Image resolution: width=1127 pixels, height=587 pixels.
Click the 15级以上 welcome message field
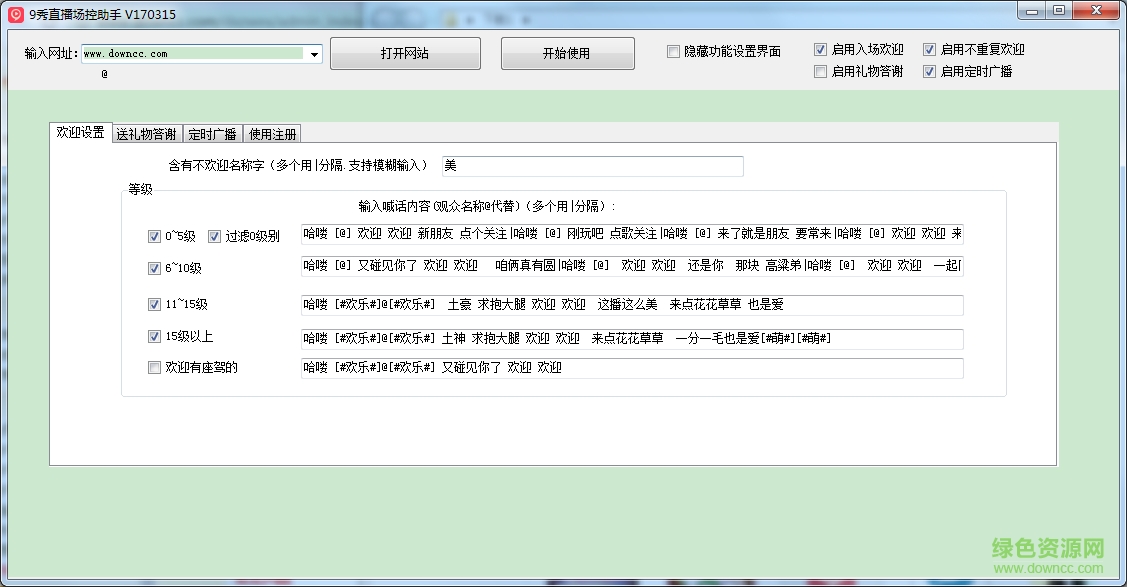(x=632, y=338)
